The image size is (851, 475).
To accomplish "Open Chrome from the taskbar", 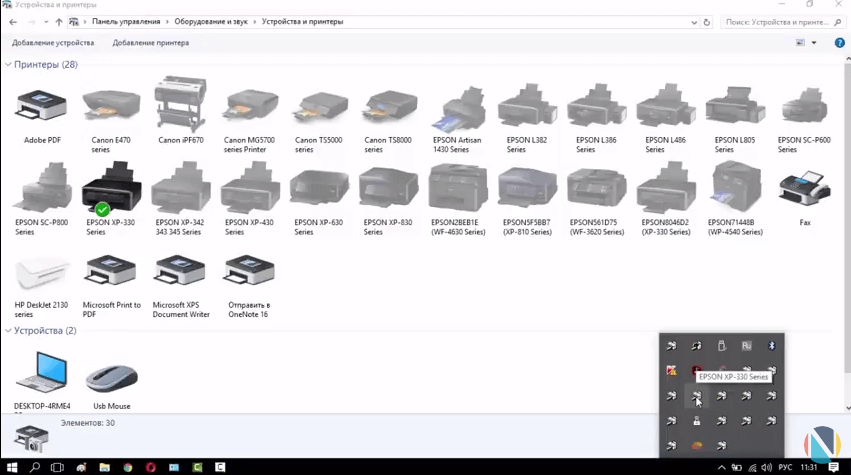I will click(x=128, y=467).
